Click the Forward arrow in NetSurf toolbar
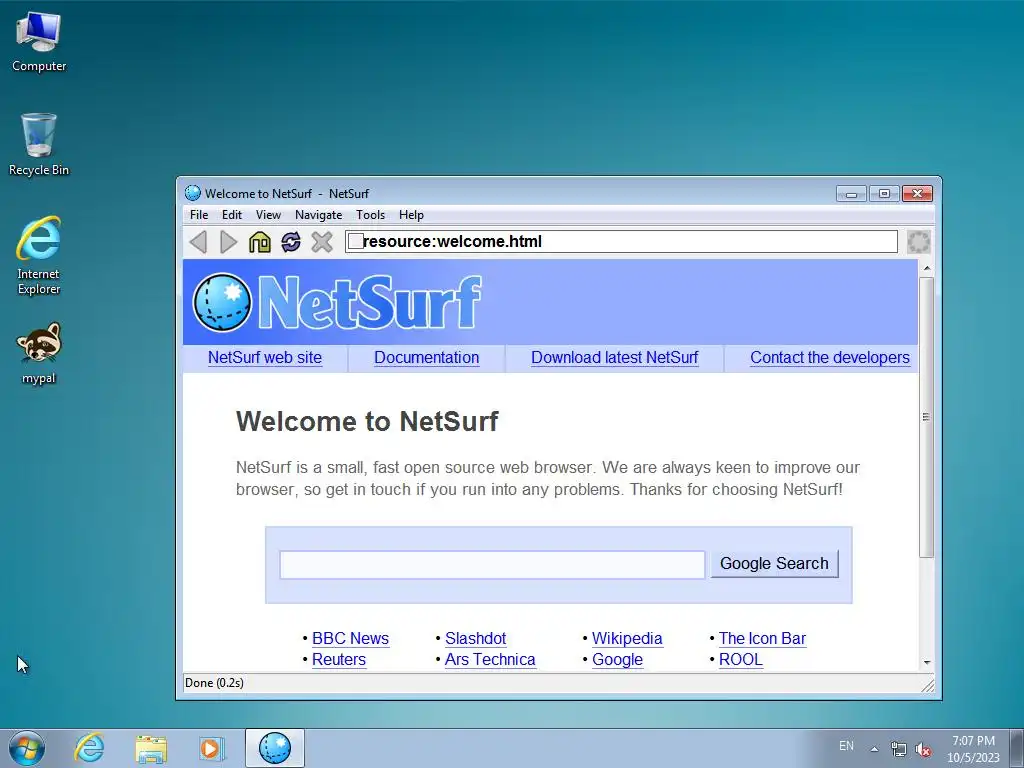 pyautogui.click(x=229, y=242)
